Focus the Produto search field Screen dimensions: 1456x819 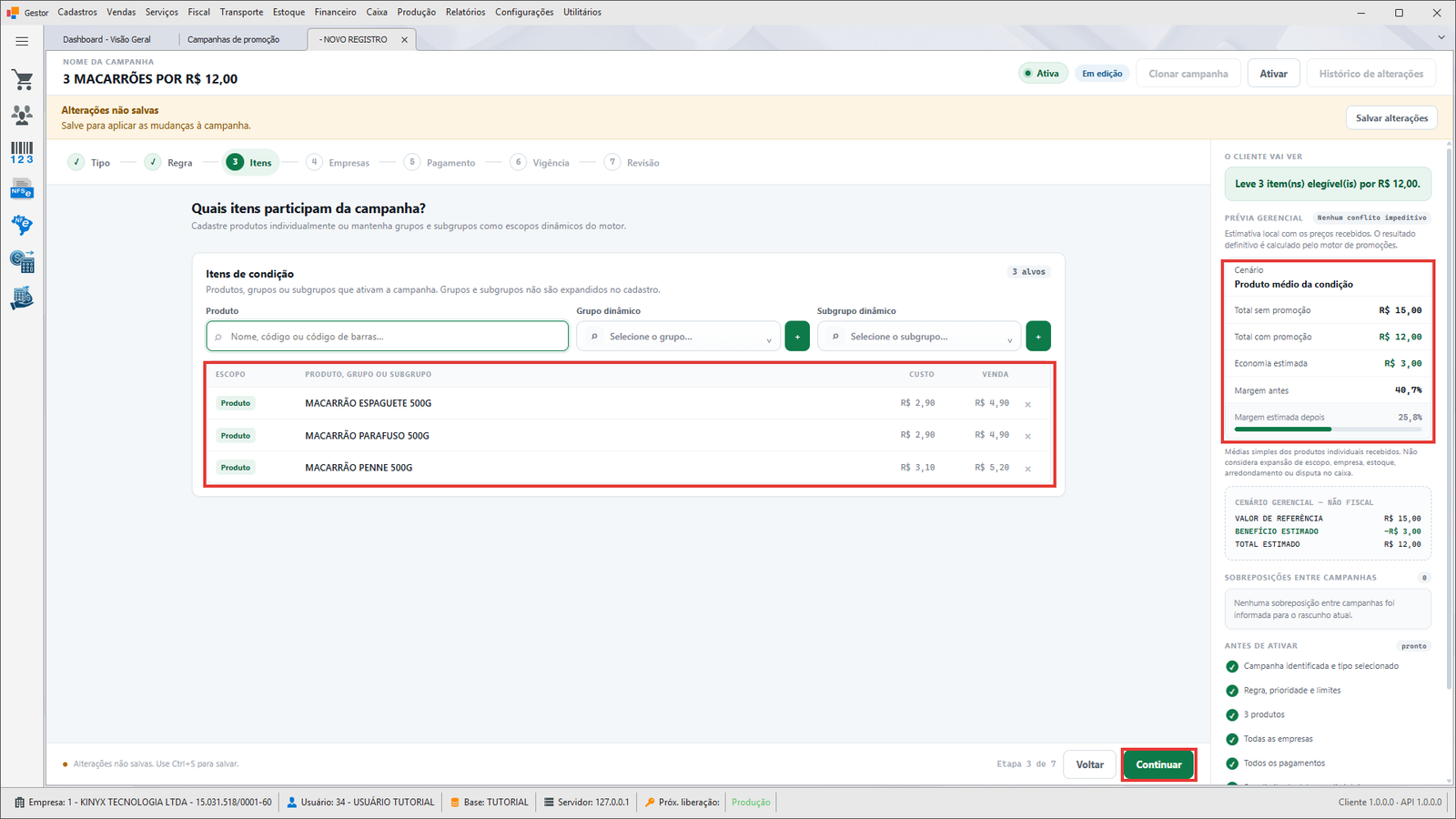click(x=388, y=336)
